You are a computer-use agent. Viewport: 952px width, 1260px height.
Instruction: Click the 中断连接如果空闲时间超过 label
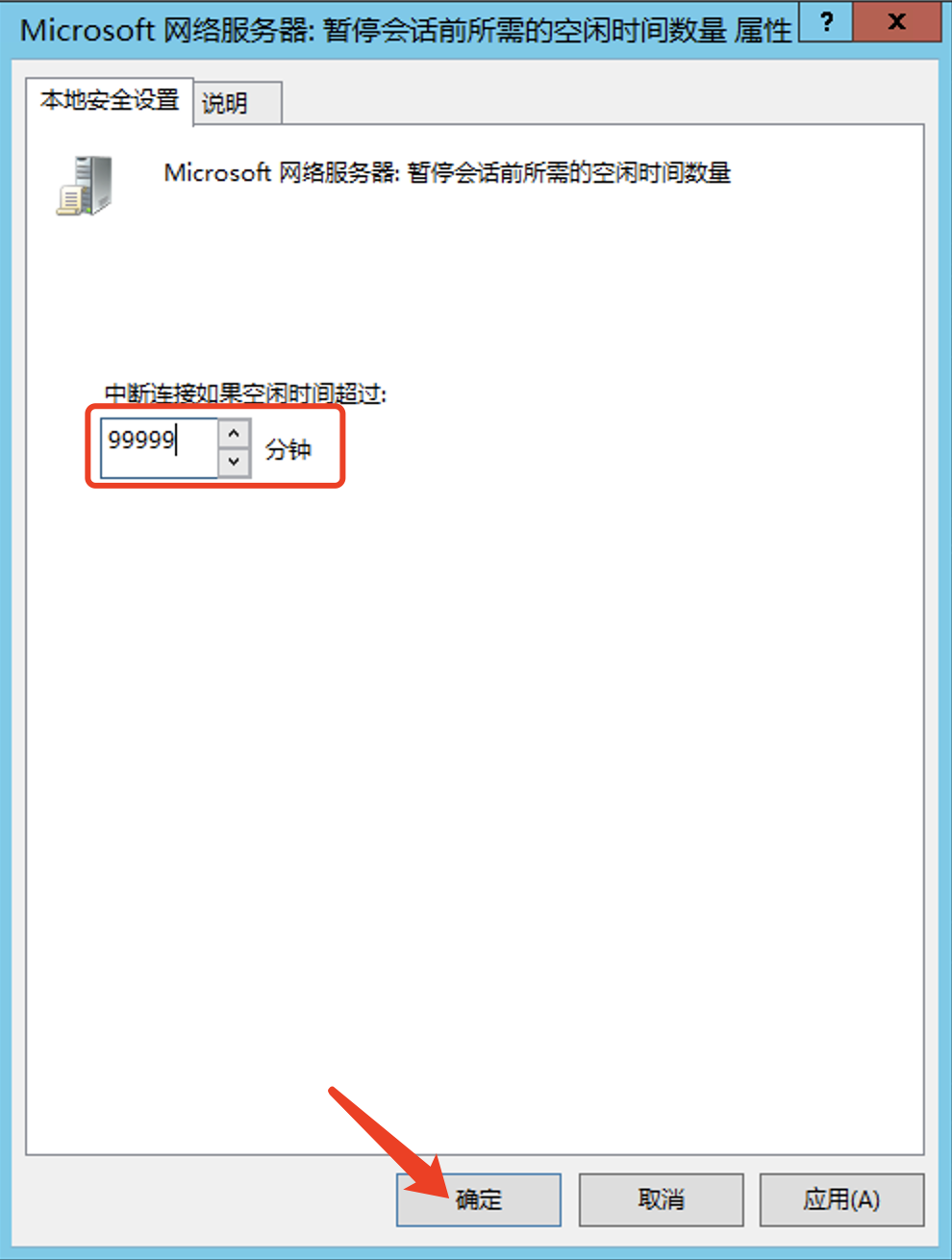click(x=245, y=393)
